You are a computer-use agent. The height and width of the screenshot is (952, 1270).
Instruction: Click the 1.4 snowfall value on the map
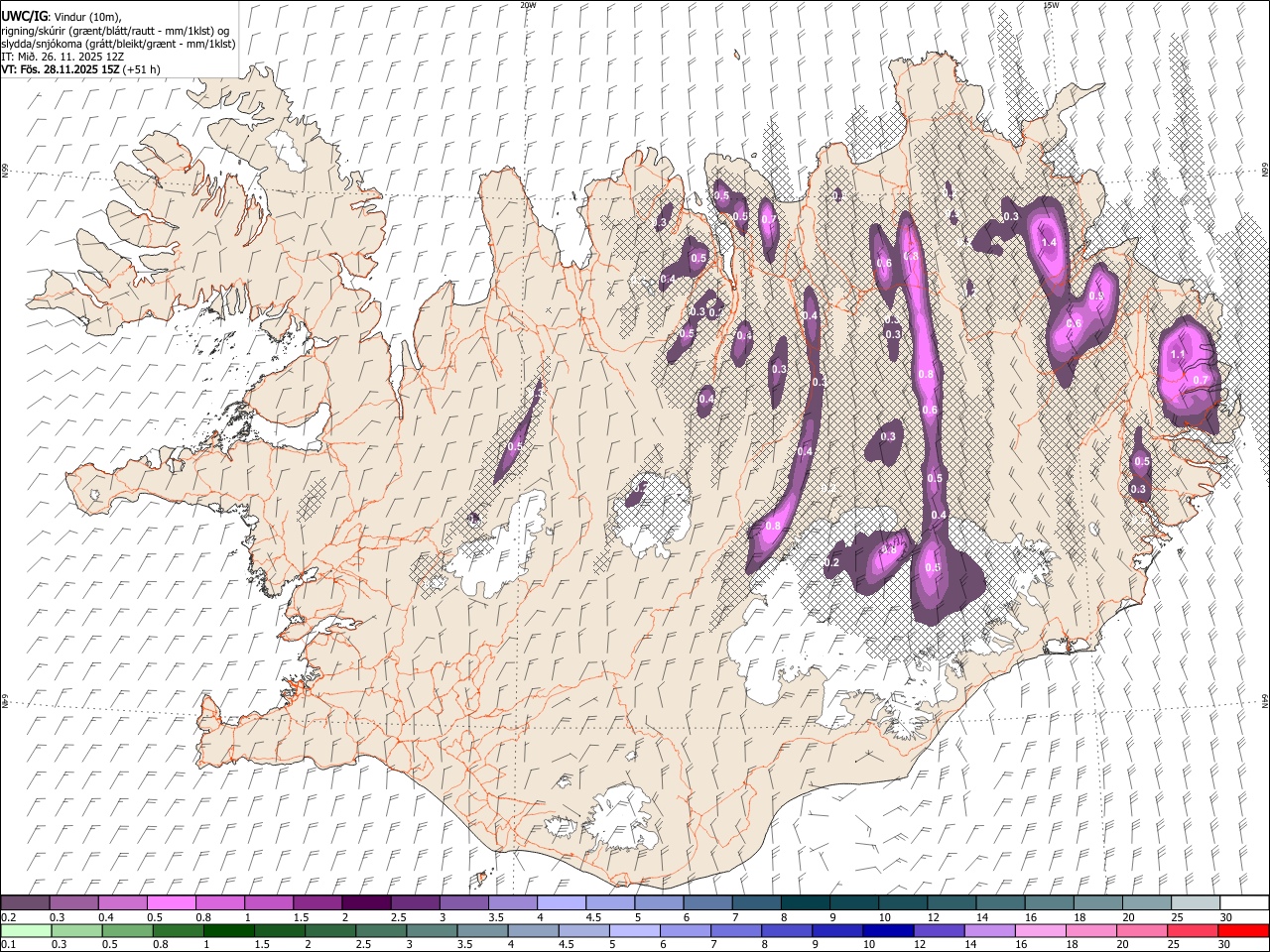(x=1049, y=243)
